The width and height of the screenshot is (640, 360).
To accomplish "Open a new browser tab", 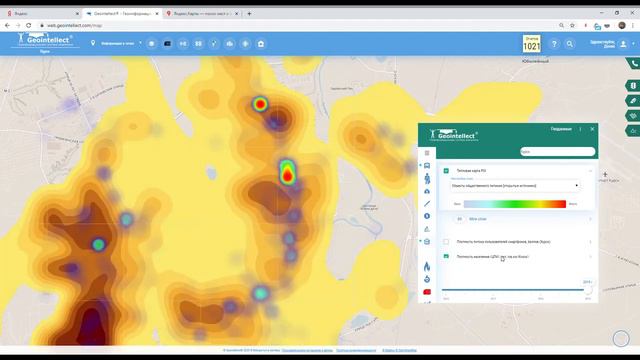I will point(249,13).
